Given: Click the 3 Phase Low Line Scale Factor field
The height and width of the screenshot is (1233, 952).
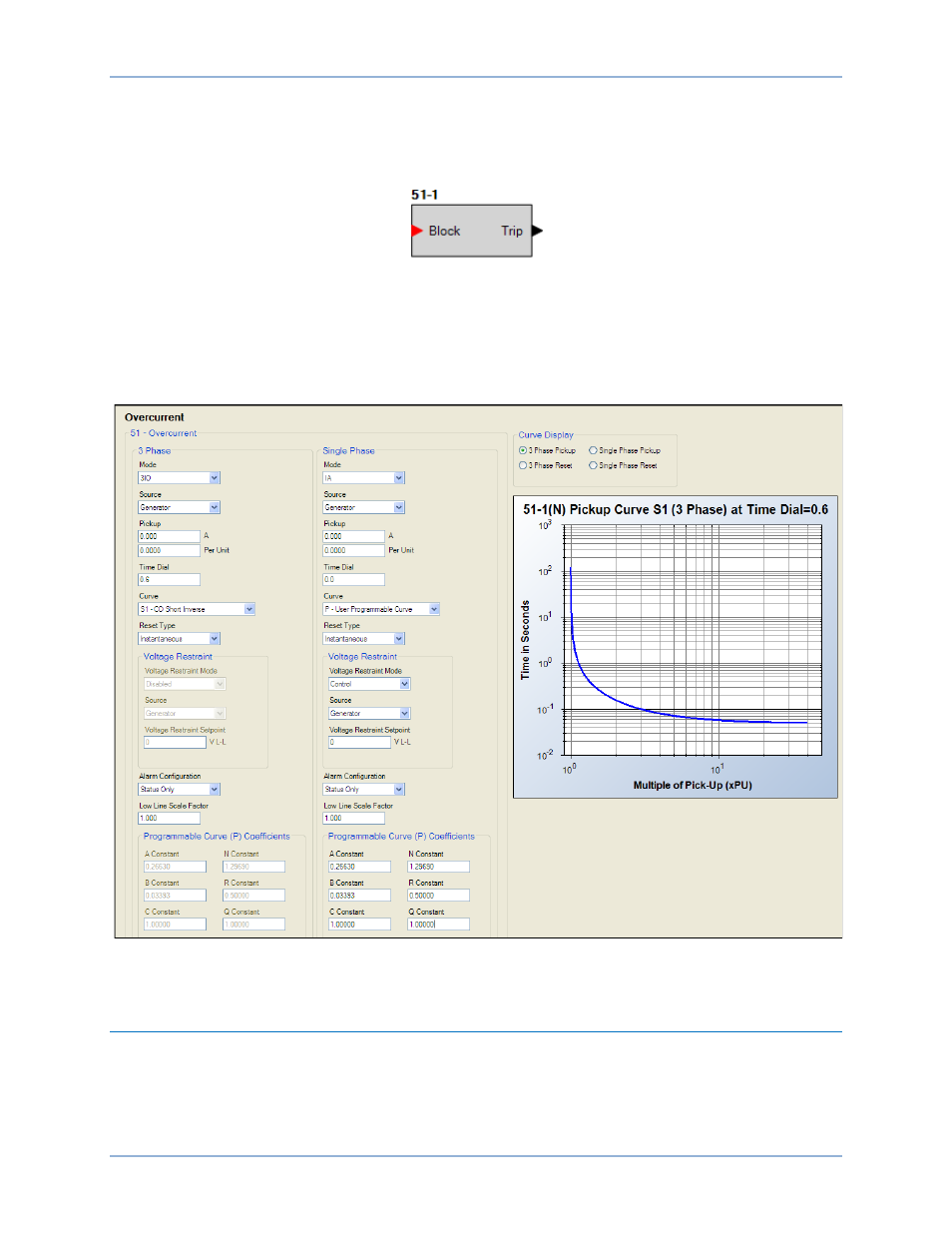Looking at the screenshot, I should click(169, 818).
